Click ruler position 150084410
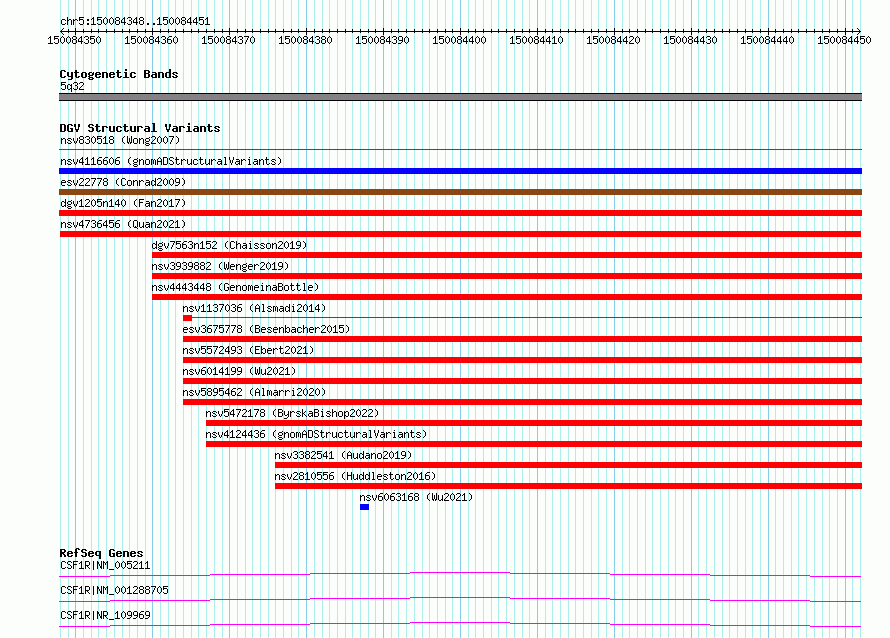This screenshot has width=890, height=638. click(x=536, y=40)
